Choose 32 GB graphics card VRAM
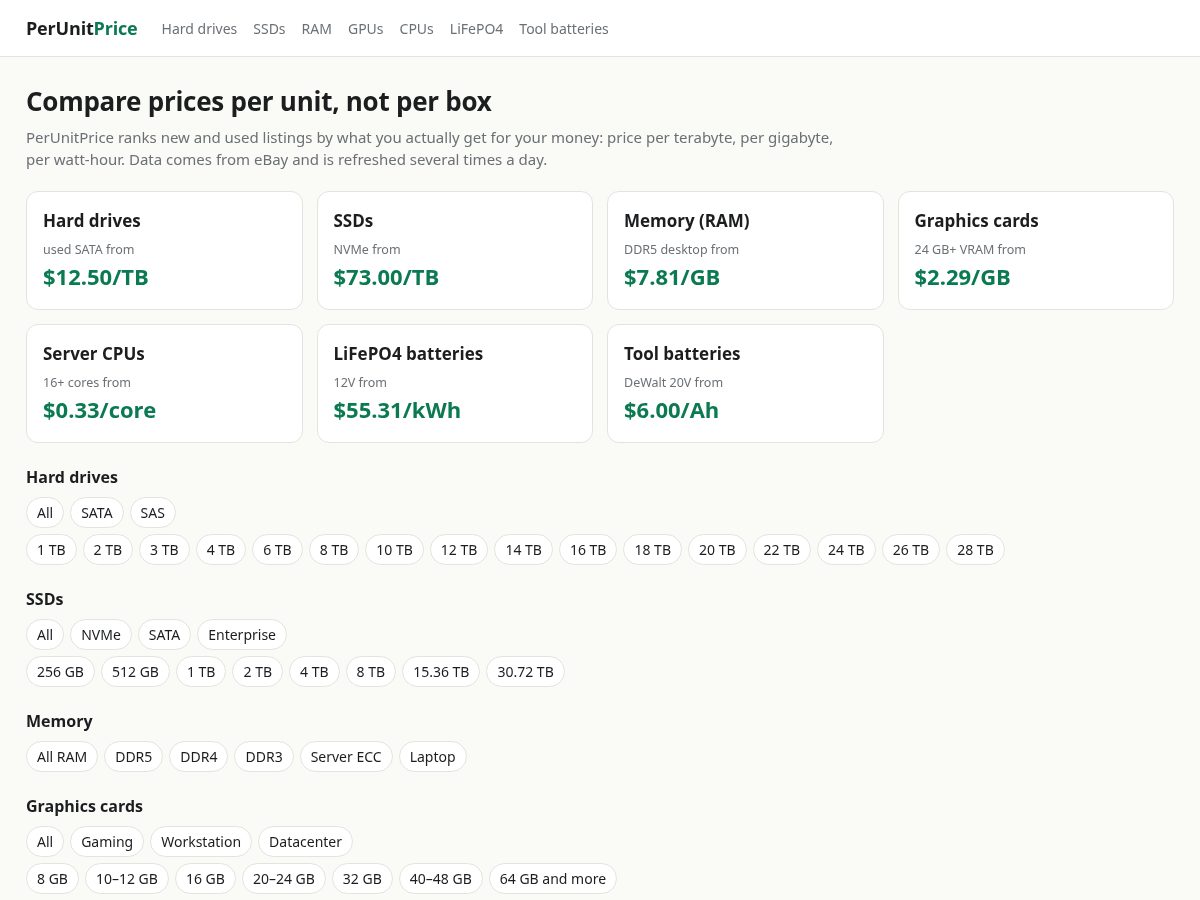This screenshot has width=1200, height=900. (x=362, y=879)
